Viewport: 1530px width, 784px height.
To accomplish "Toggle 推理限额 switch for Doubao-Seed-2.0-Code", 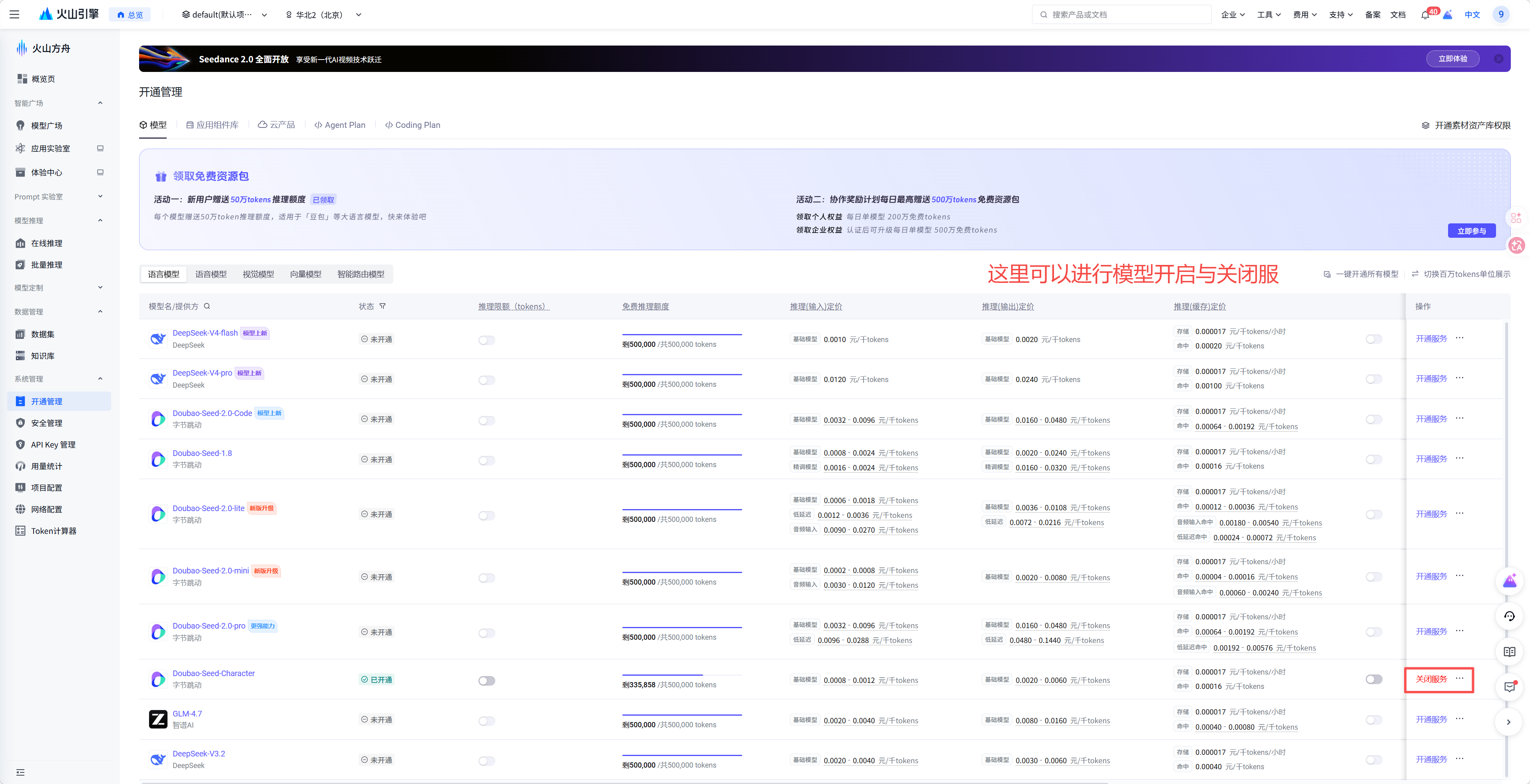I will pyautogui.click(x=486, y=420).
